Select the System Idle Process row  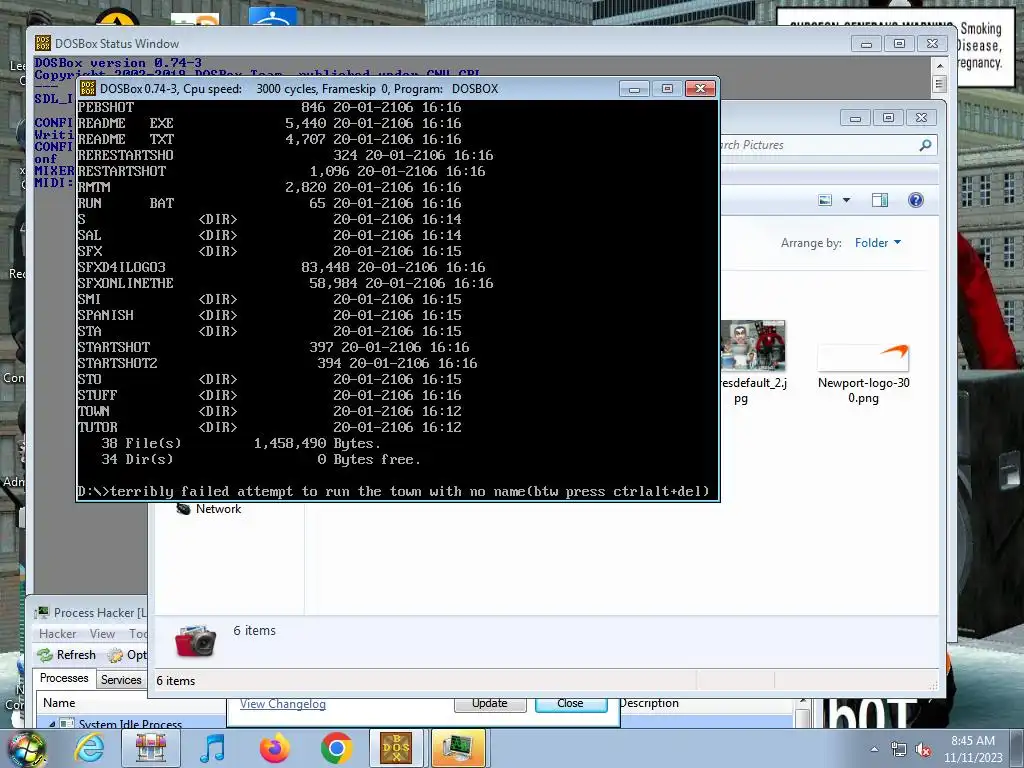point(130,723)
